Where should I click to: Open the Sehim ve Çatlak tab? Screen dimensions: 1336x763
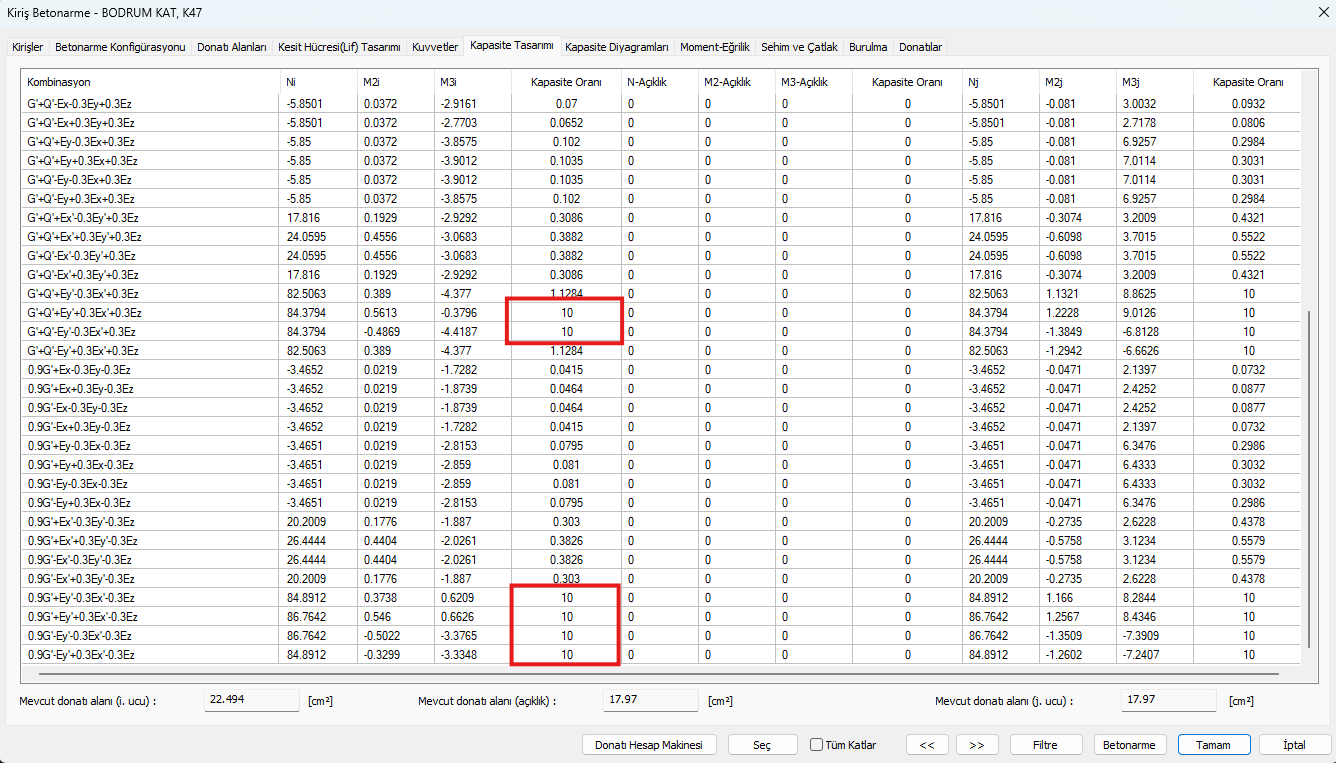coord(799,47)
